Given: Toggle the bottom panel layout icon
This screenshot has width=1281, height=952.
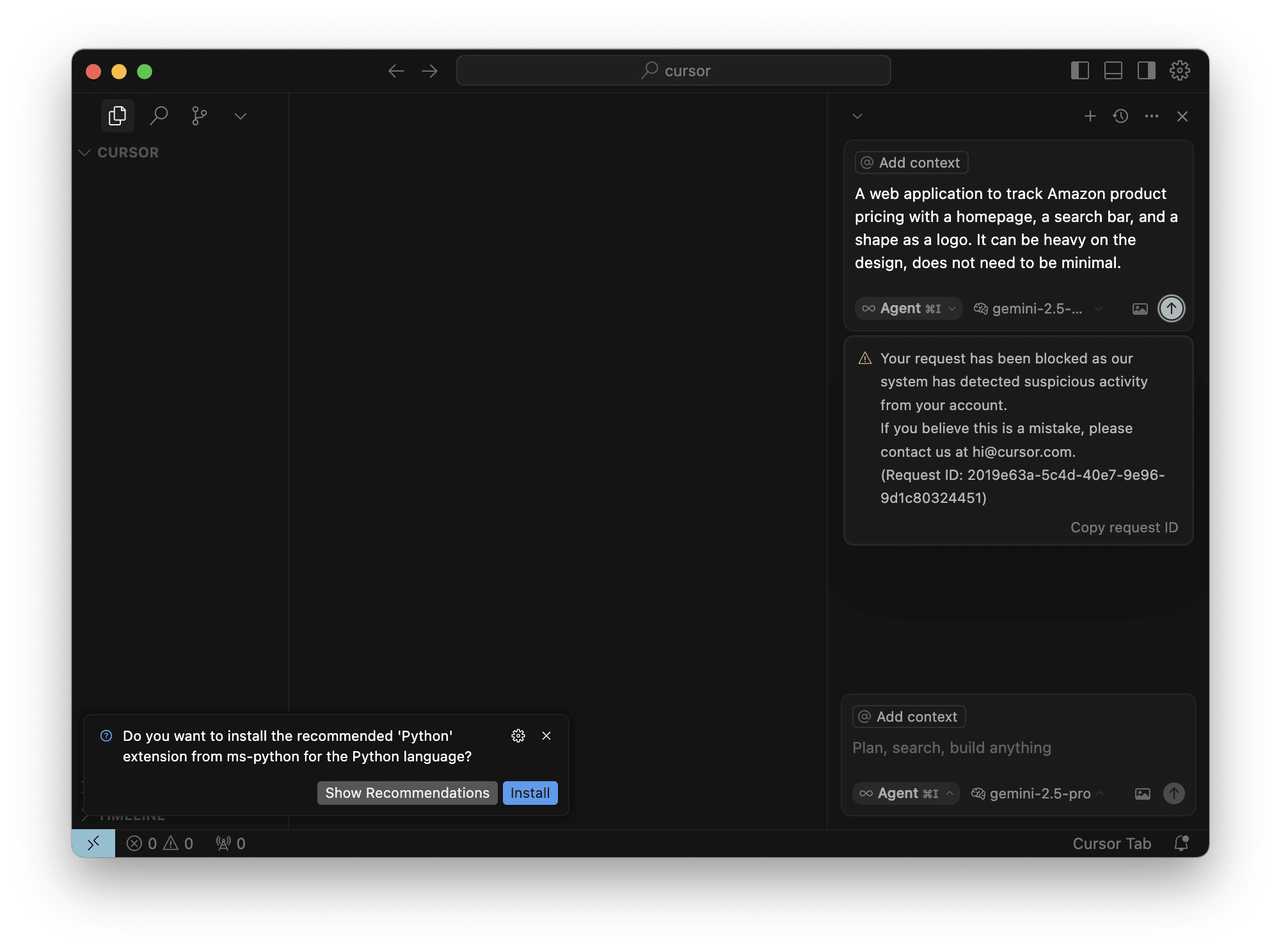Looking at the screenshot, I should 1113,70.
